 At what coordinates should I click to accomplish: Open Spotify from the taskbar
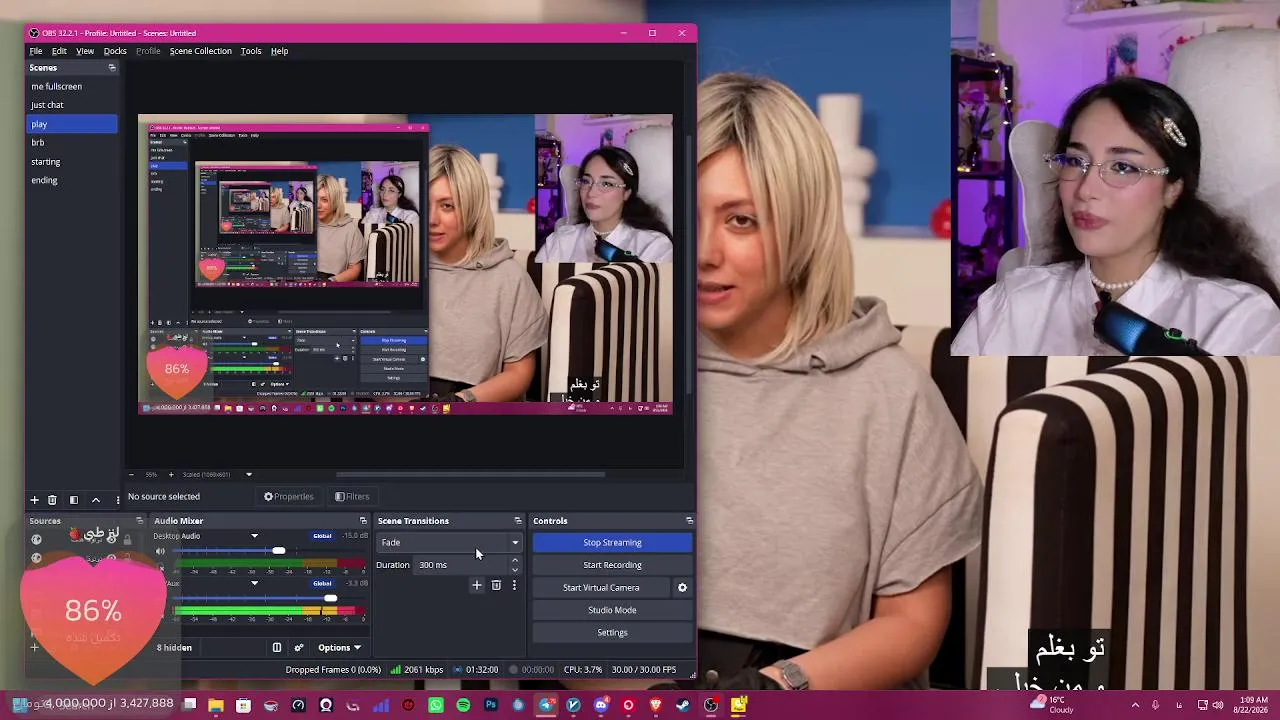click(463, 706)
